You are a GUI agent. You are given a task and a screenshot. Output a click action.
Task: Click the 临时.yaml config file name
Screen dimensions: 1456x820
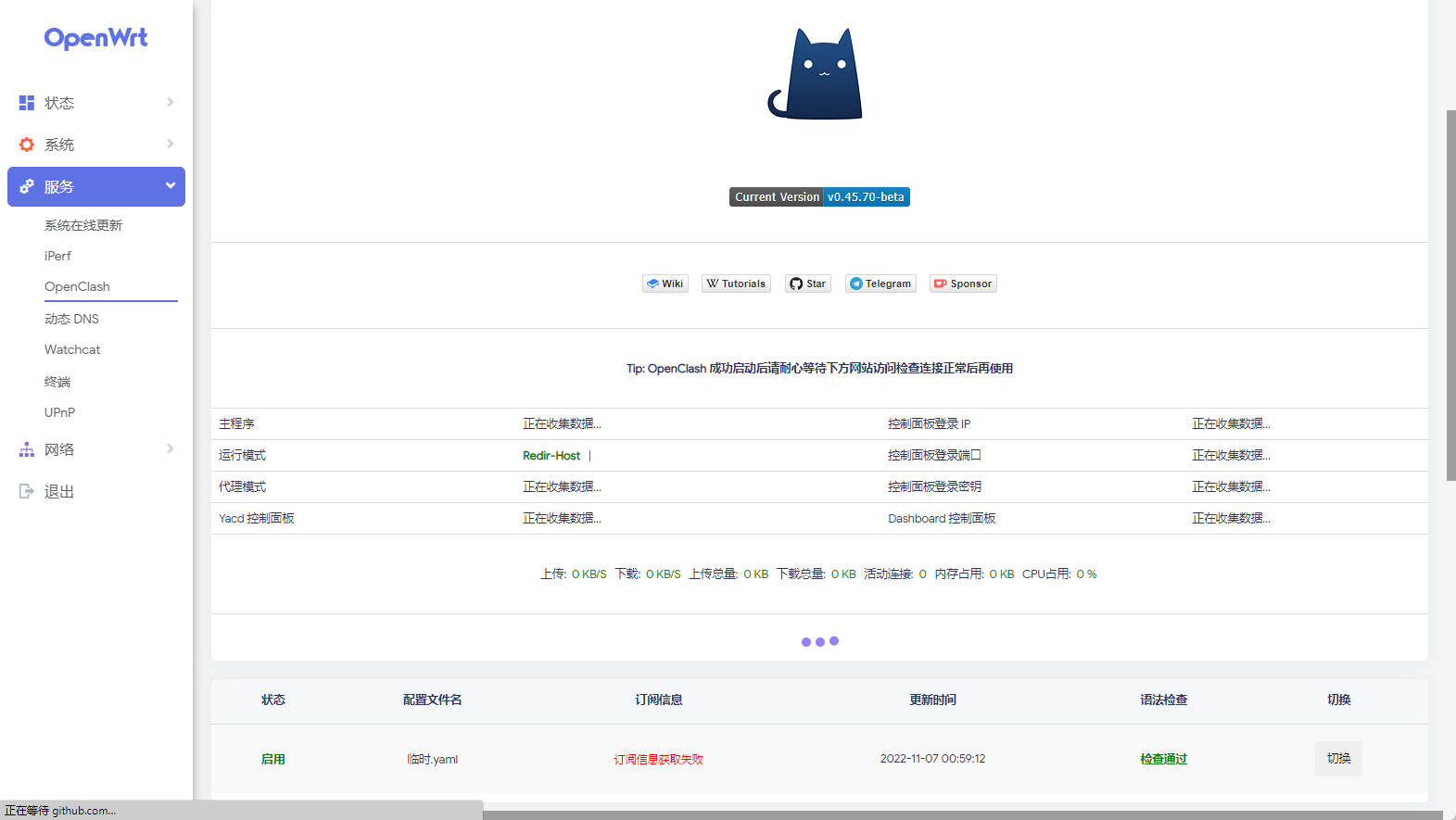pyautogui.click(x=432, y=759)
